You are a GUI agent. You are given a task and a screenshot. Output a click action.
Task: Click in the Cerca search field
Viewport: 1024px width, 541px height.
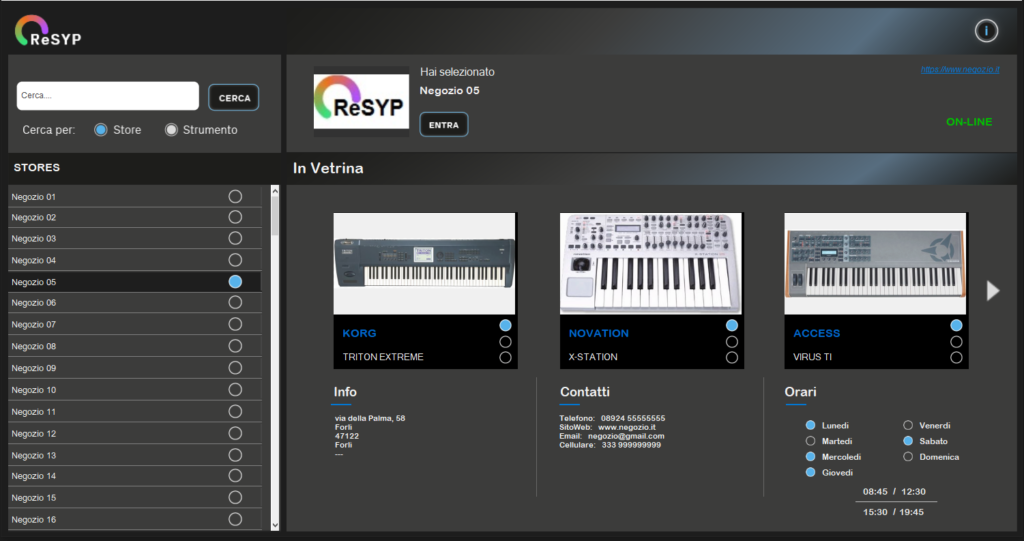(108, 96)
